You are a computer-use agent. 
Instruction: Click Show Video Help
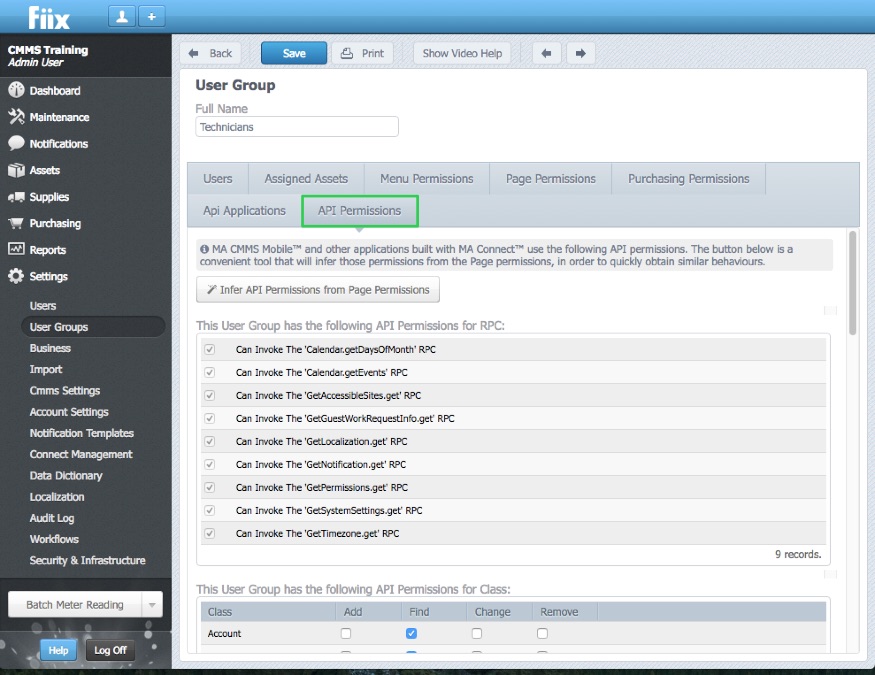(462, 53)
